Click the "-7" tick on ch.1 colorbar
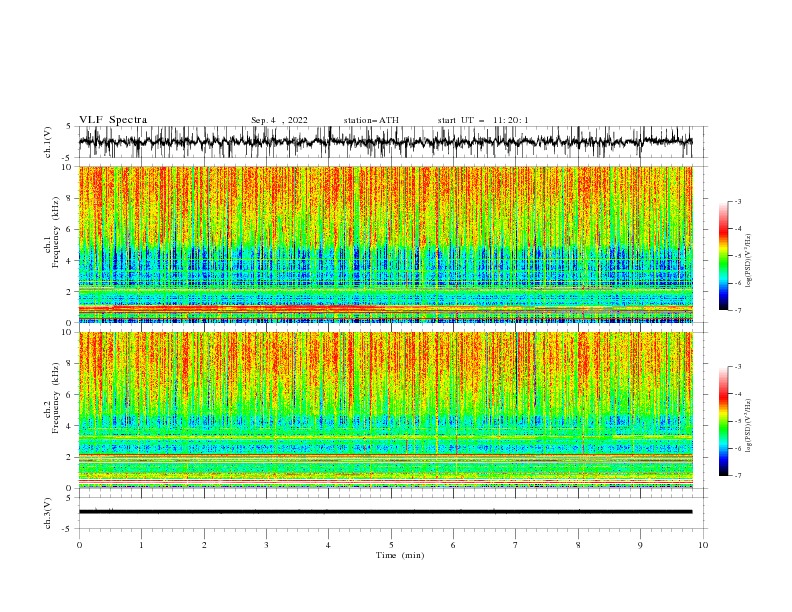 [737, 310]
